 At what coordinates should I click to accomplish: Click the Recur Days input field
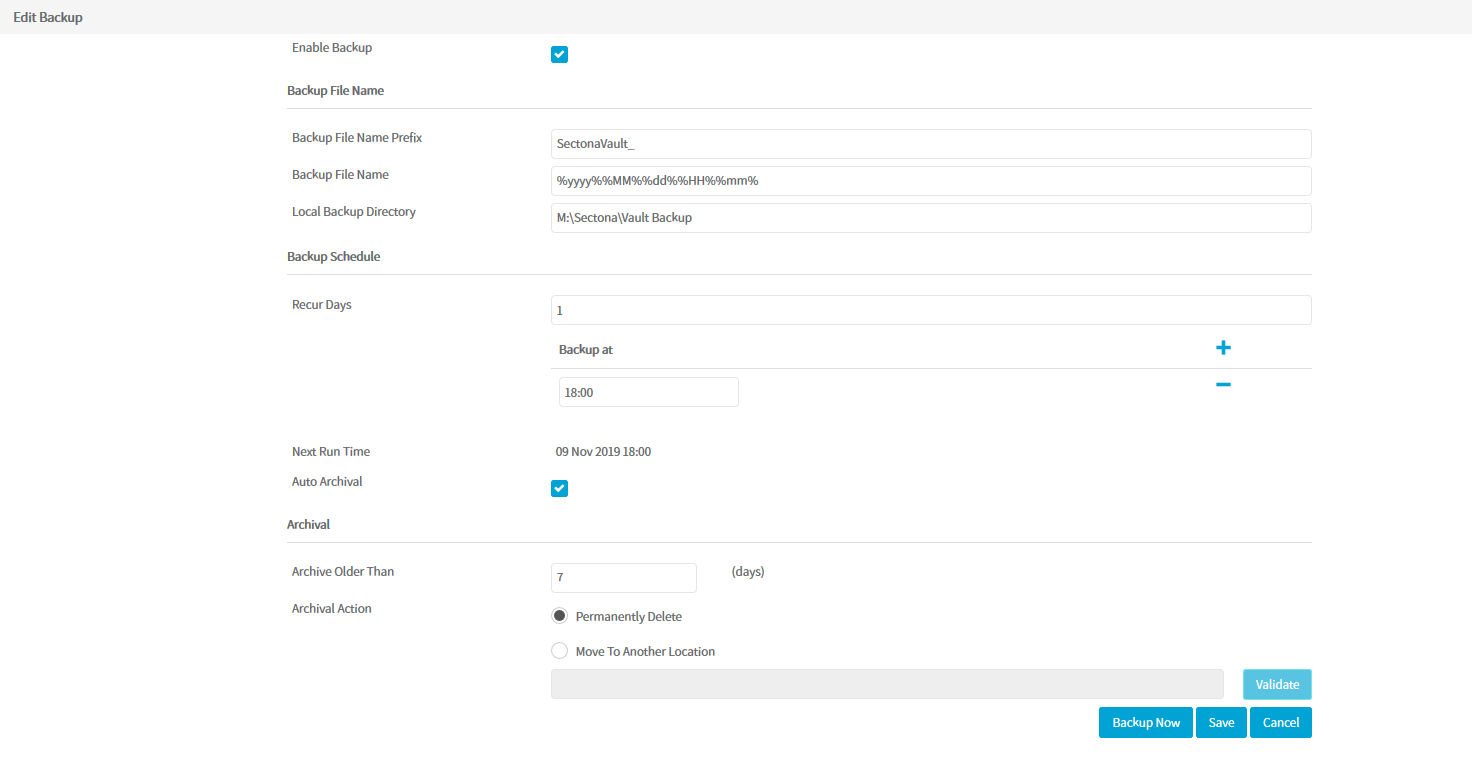pyautogui.click(x=930, y=310)
